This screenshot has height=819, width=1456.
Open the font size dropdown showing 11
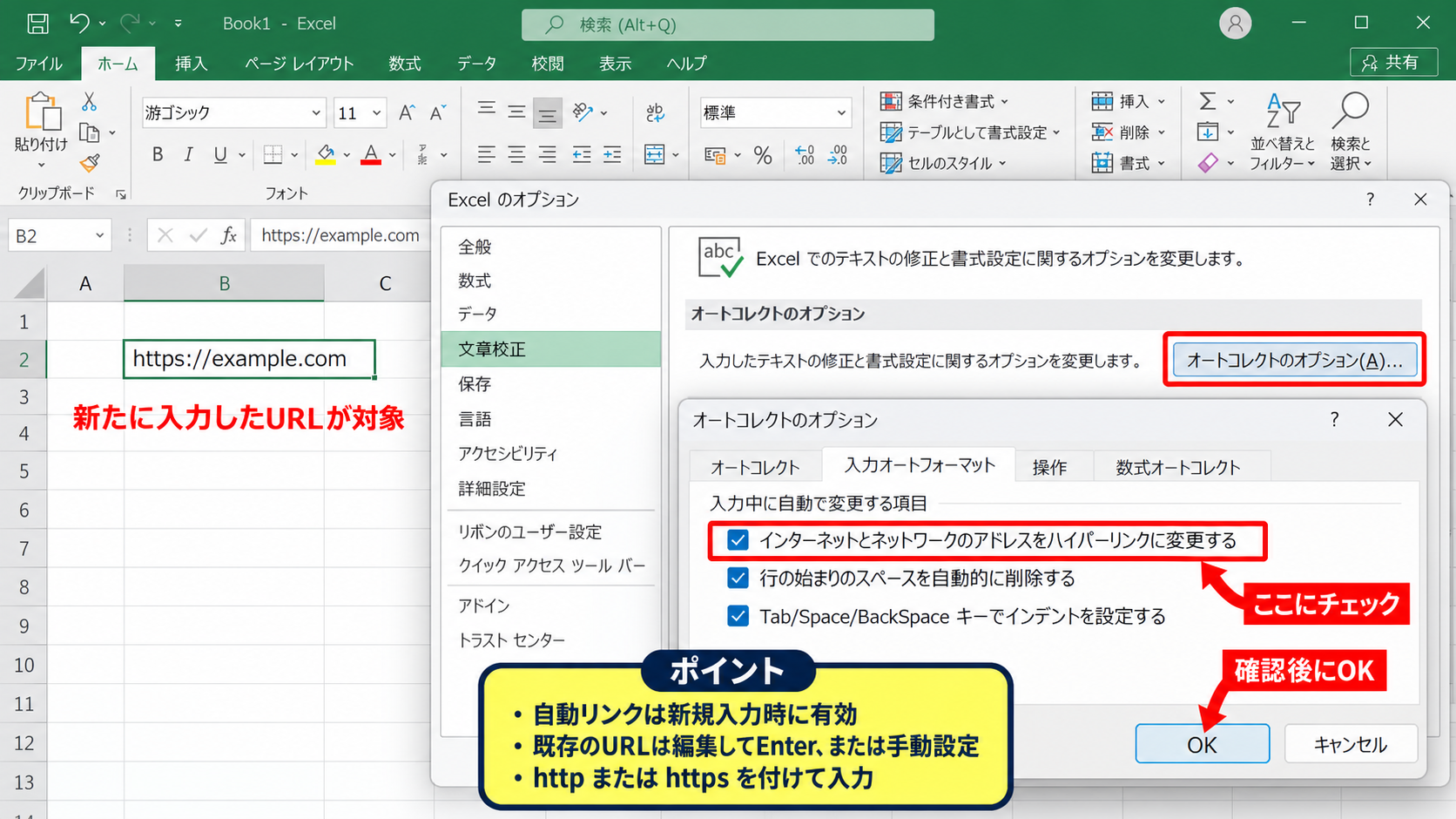coord(376,113)
